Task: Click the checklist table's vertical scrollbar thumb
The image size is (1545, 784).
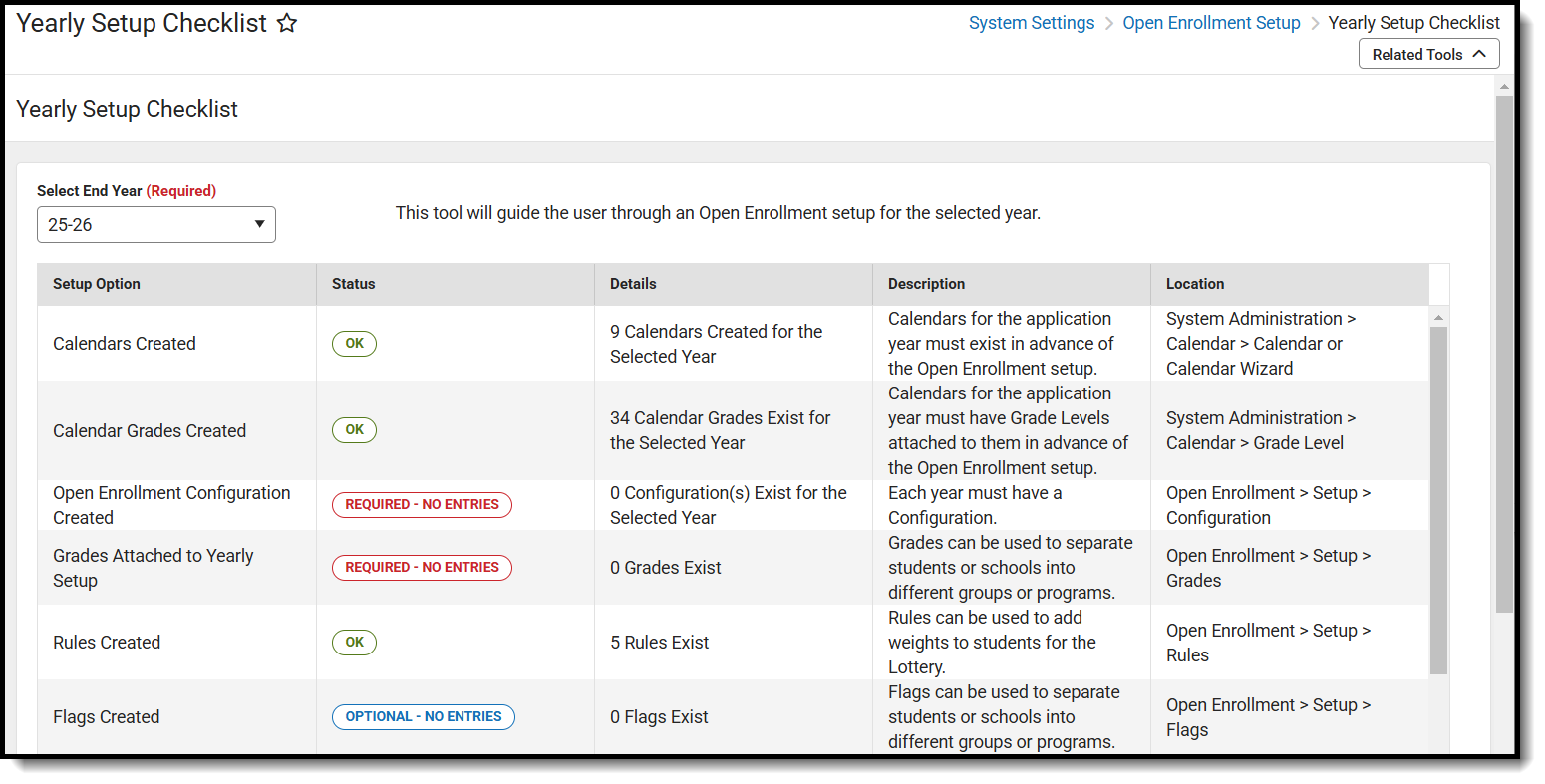Action: pyautogui.click(x=1438, y=501)
